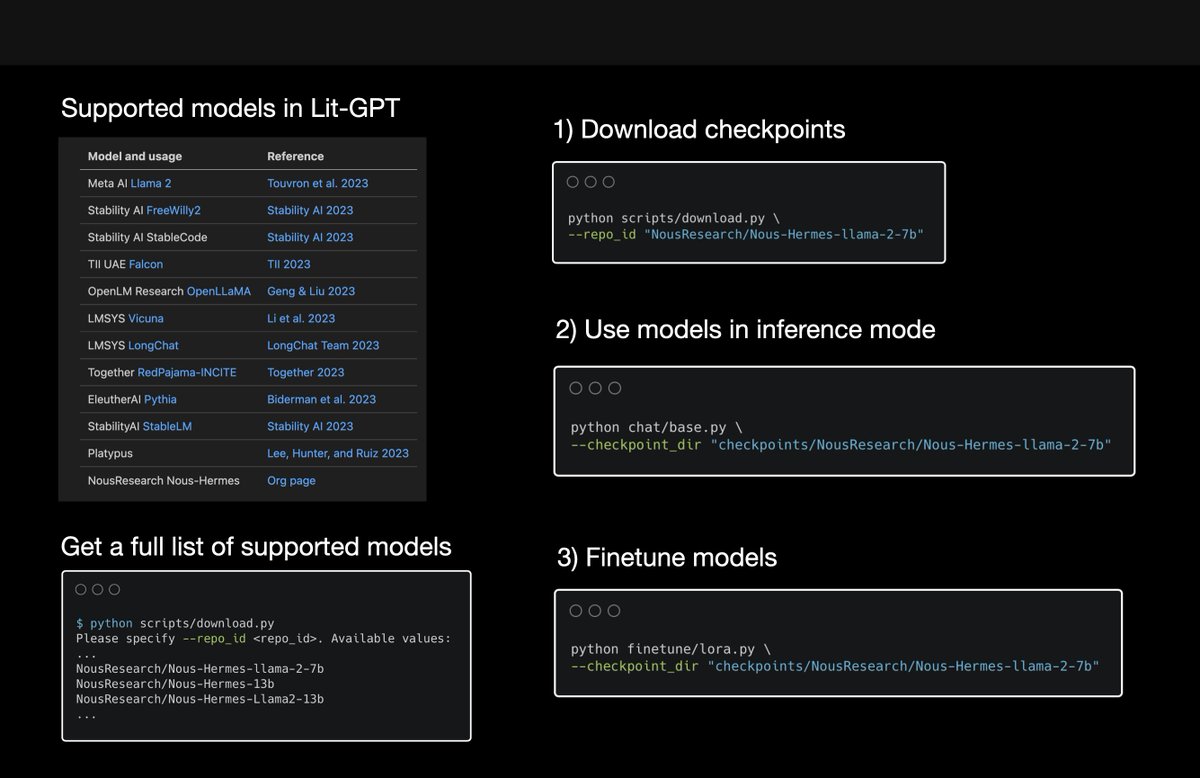Open the Falcon model link
1200x778 pixels.
146,264
